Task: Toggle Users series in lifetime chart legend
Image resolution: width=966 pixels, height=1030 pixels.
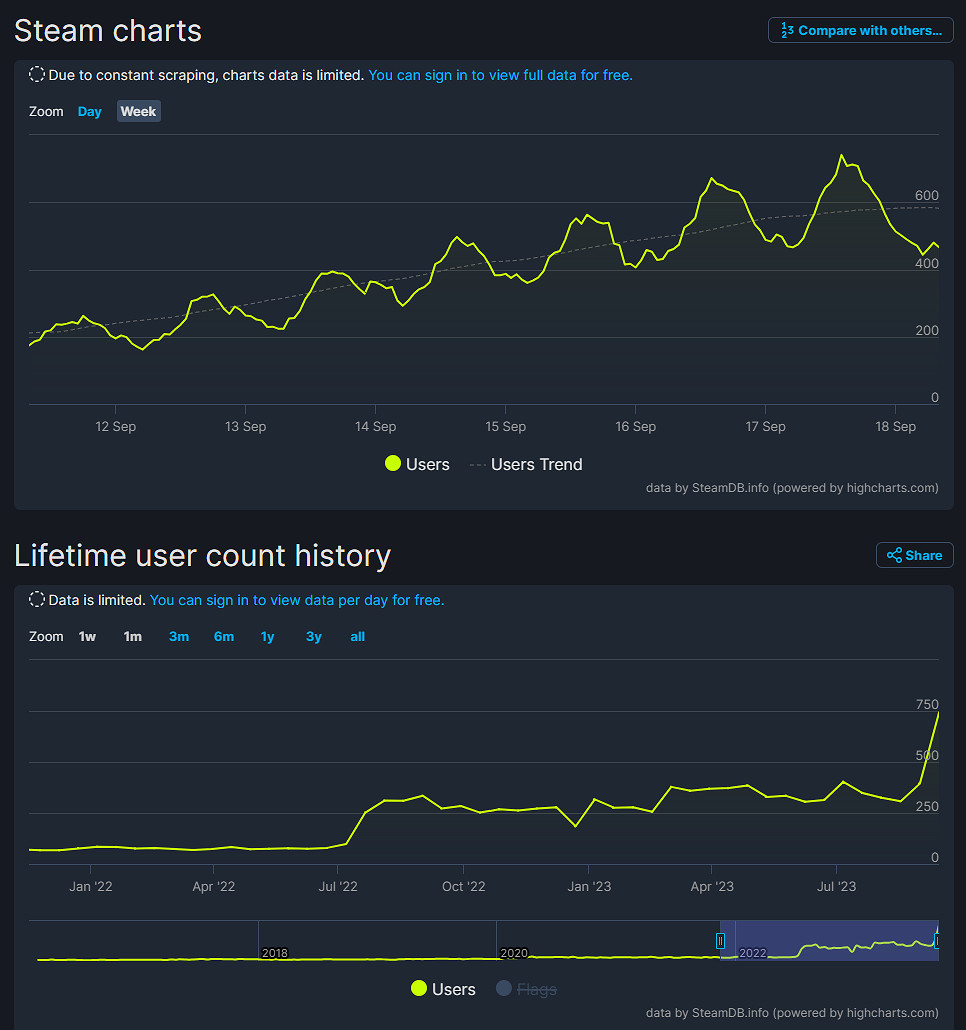Action: [443, 989]
